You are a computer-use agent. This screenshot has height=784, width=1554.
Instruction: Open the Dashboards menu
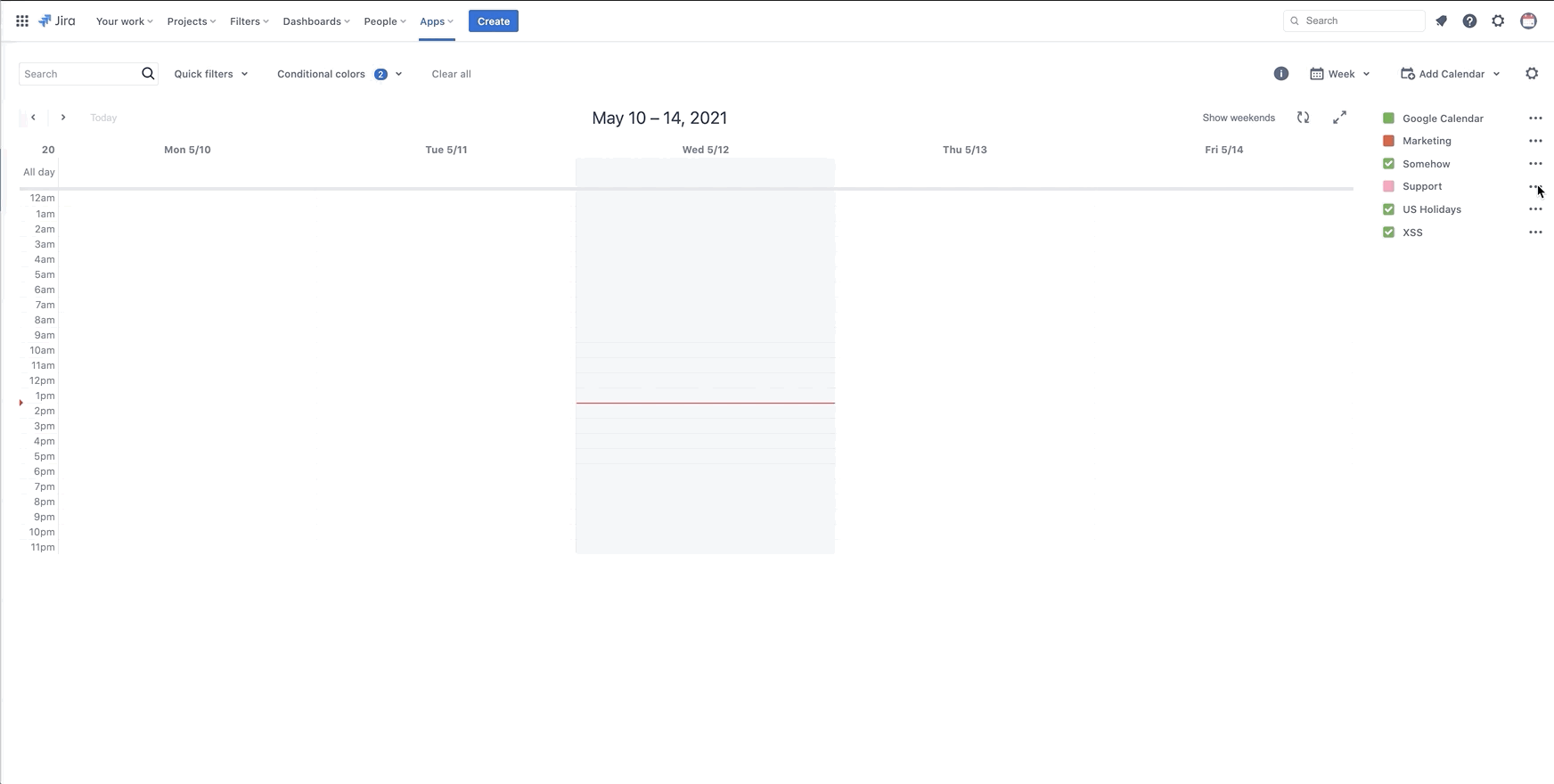pyautogui.click(x=315, y=21)
